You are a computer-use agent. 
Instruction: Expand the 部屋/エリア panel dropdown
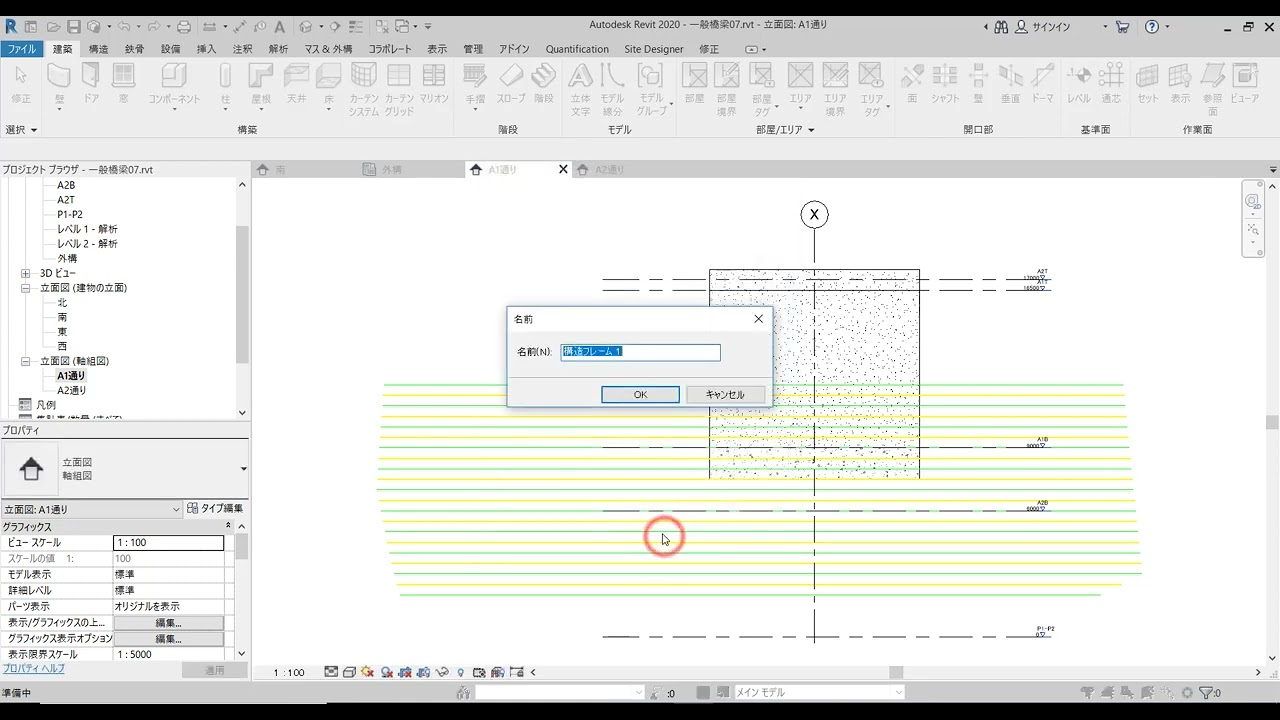(x=785, y=130)
